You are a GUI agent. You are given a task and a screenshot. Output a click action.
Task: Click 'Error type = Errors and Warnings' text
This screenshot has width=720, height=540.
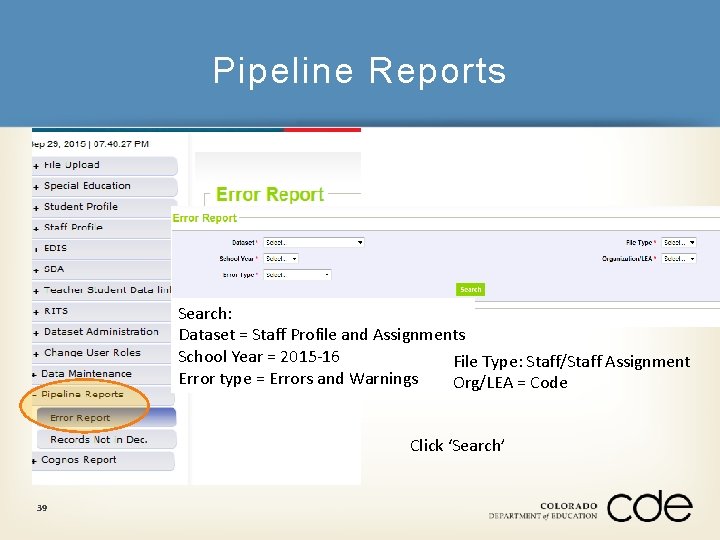click(298, 379)
